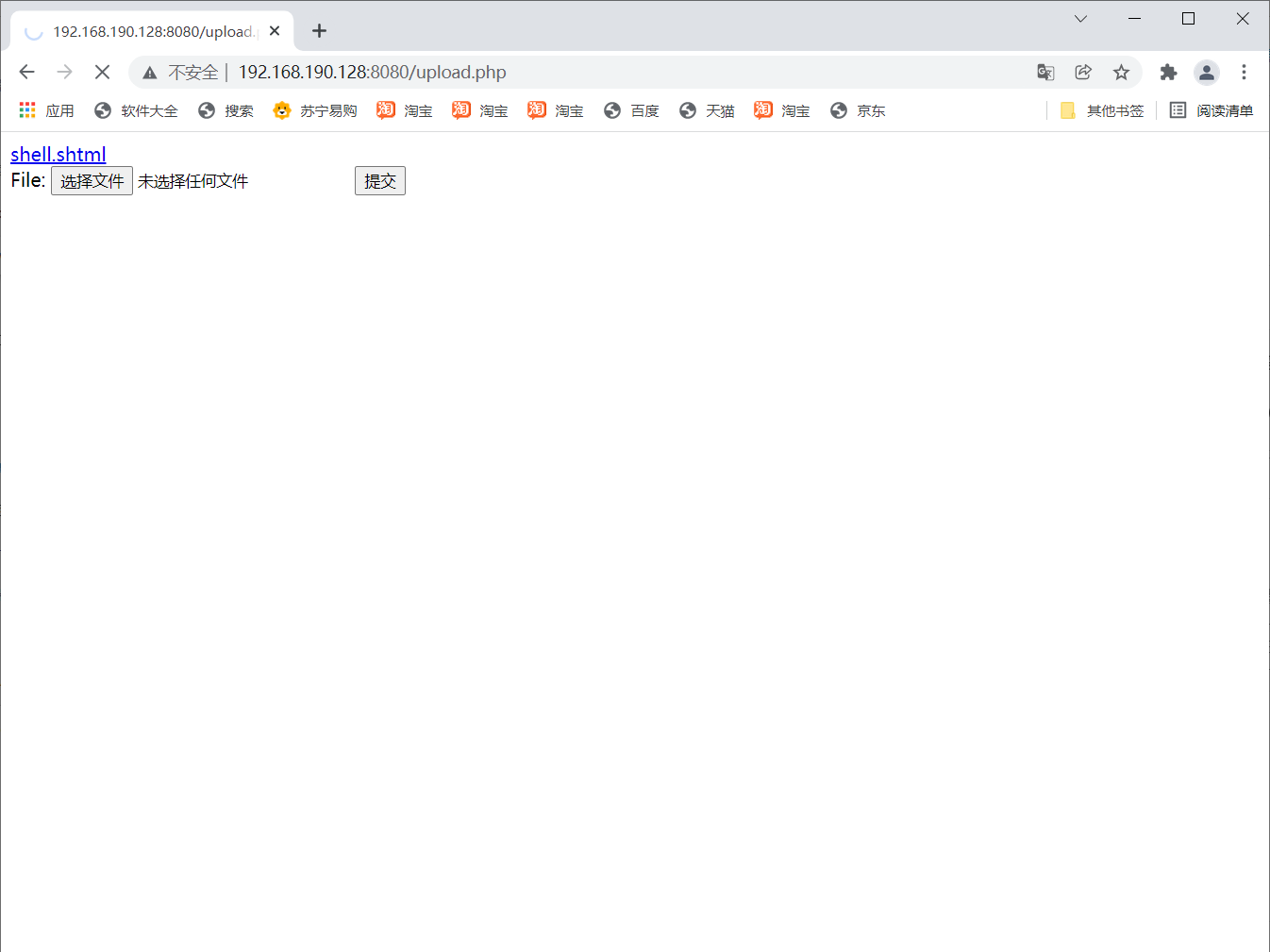This screenshot has width=1270, height=952.
Task: Open the second 淘宝 bookmark
Action: pos(480,110)
